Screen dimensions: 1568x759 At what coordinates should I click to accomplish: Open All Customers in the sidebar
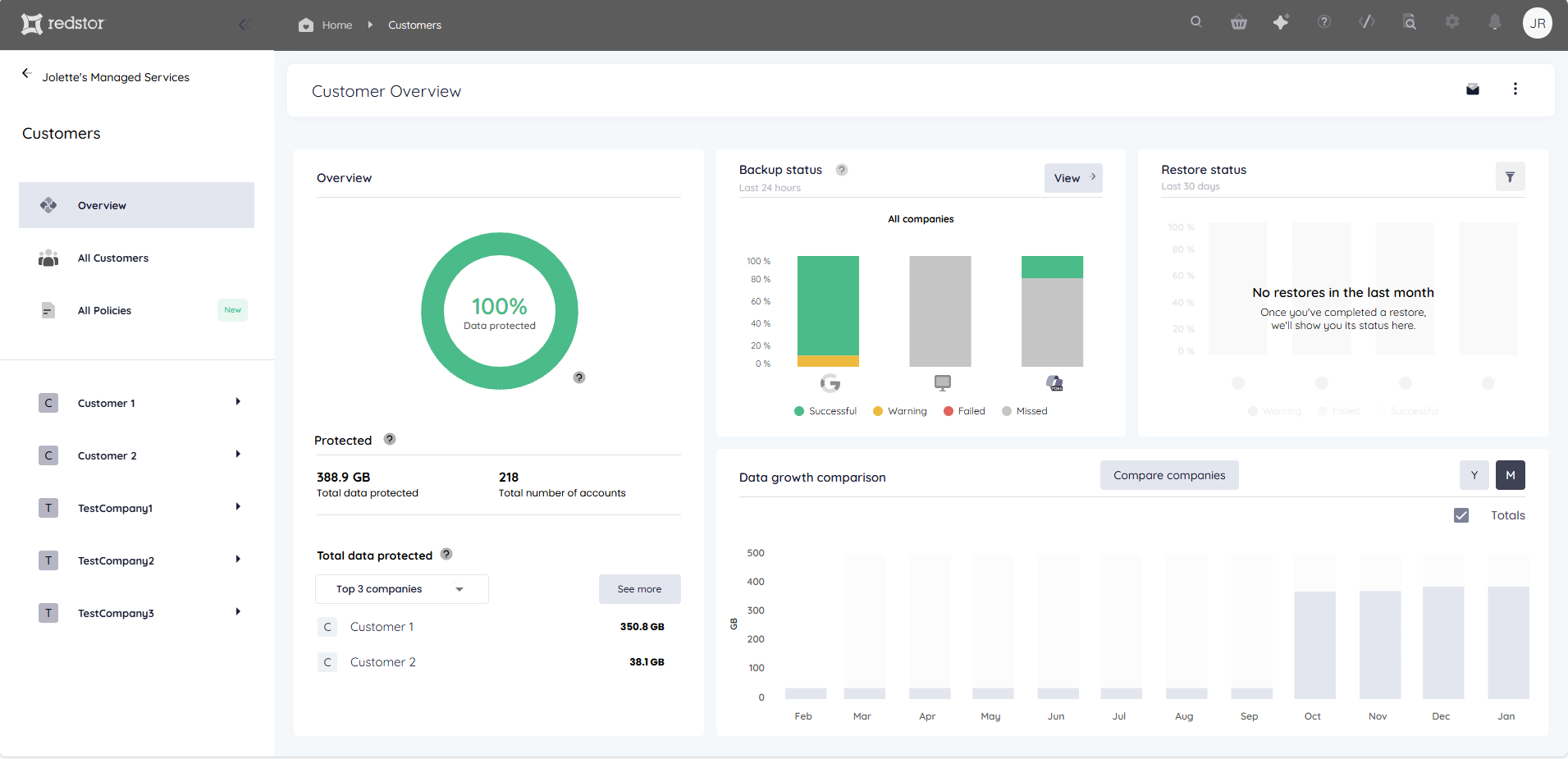136,258
